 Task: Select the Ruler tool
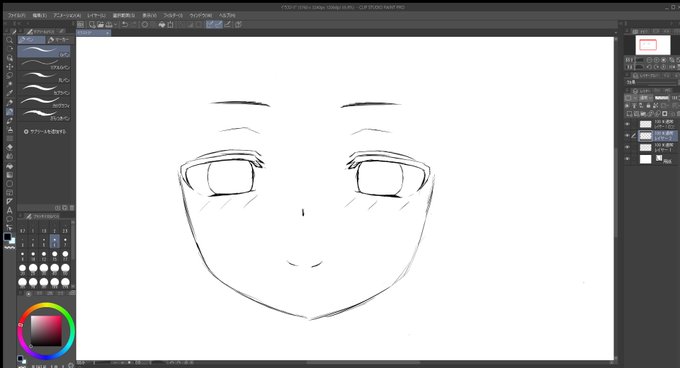coord(10,202)
